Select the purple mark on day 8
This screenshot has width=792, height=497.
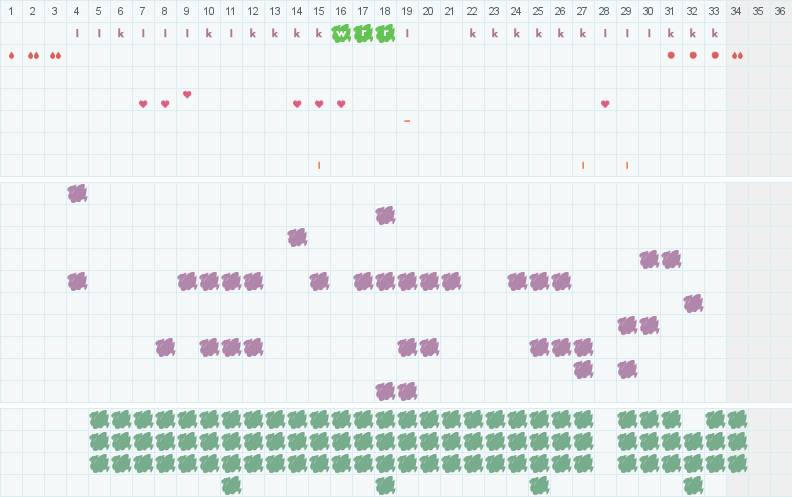click(x=165, y=347)
